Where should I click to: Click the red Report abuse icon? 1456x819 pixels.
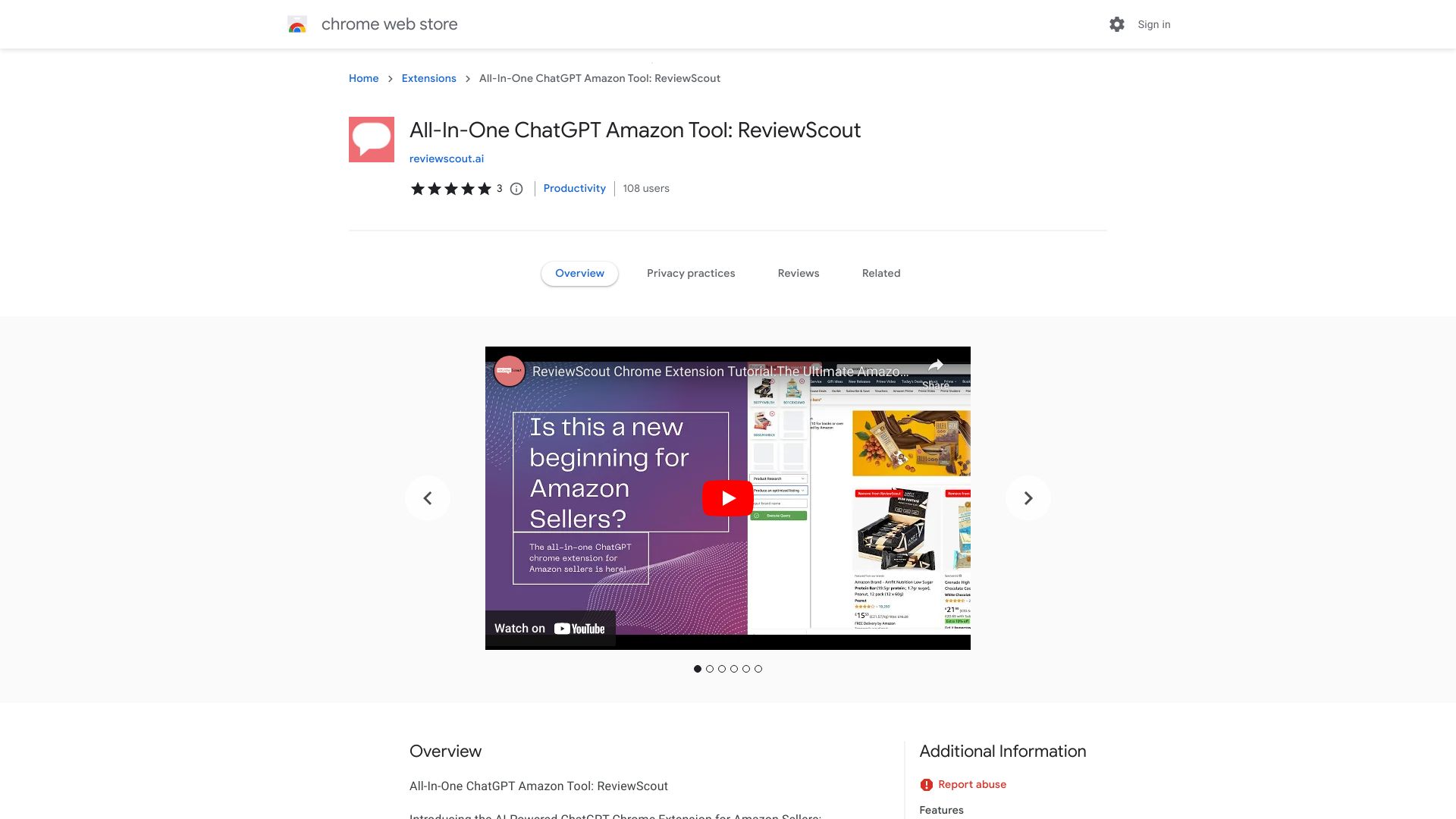pyautogui.click(x=926, y=784)
